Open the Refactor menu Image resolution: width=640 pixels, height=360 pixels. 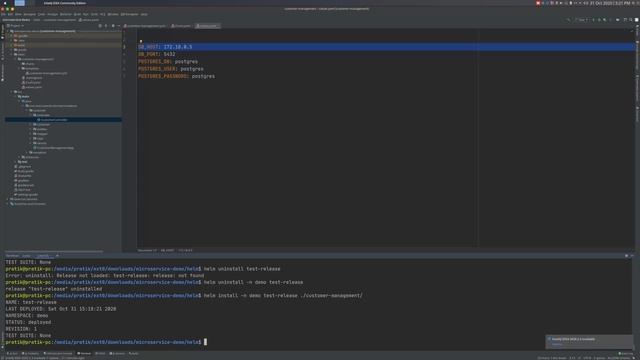[x=65, y=14]
